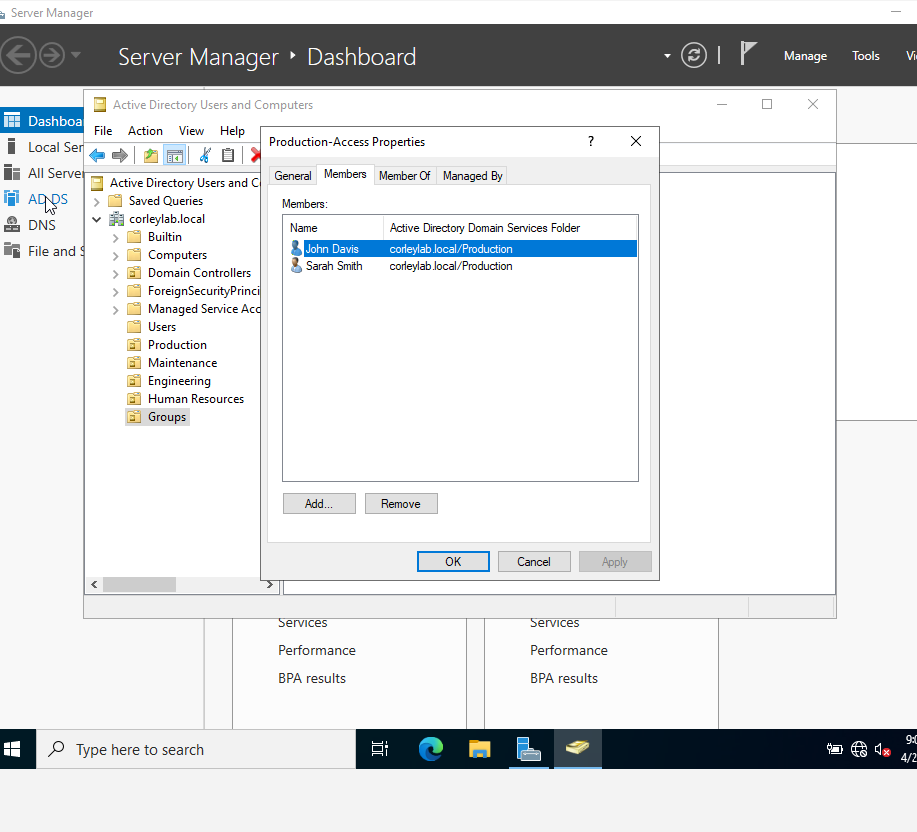Click Active Directory Domain Services Folder column header
Screen dimensions: 917x832
510,228
